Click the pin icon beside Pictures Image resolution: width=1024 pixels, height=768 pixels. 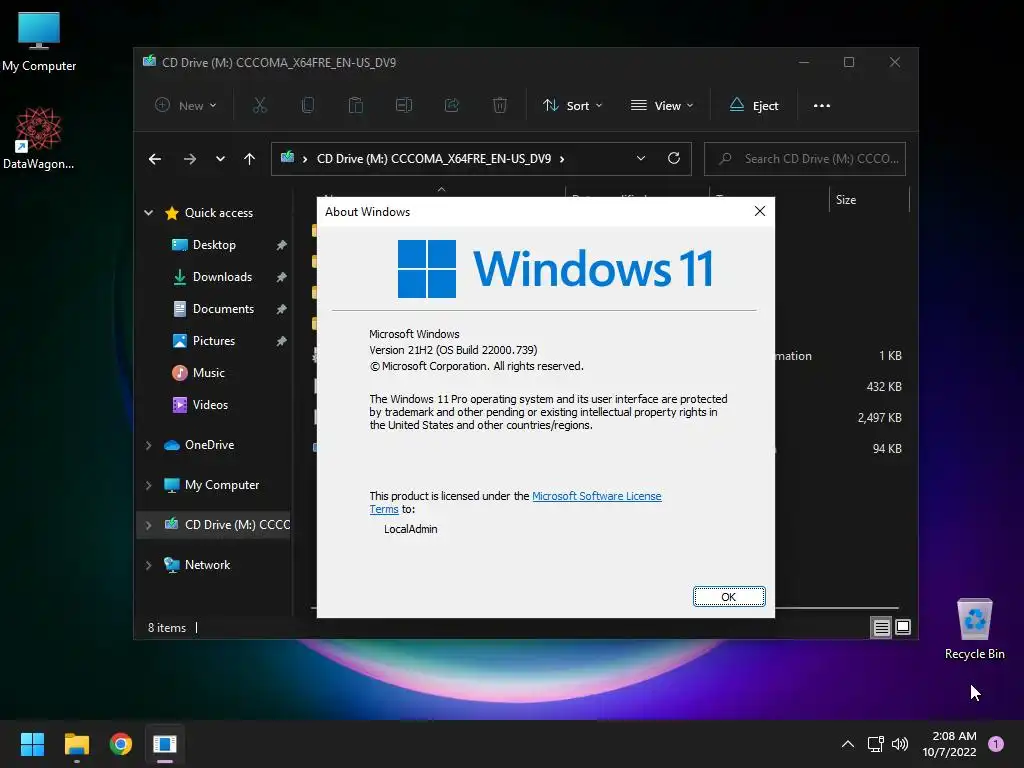(281, 341)
